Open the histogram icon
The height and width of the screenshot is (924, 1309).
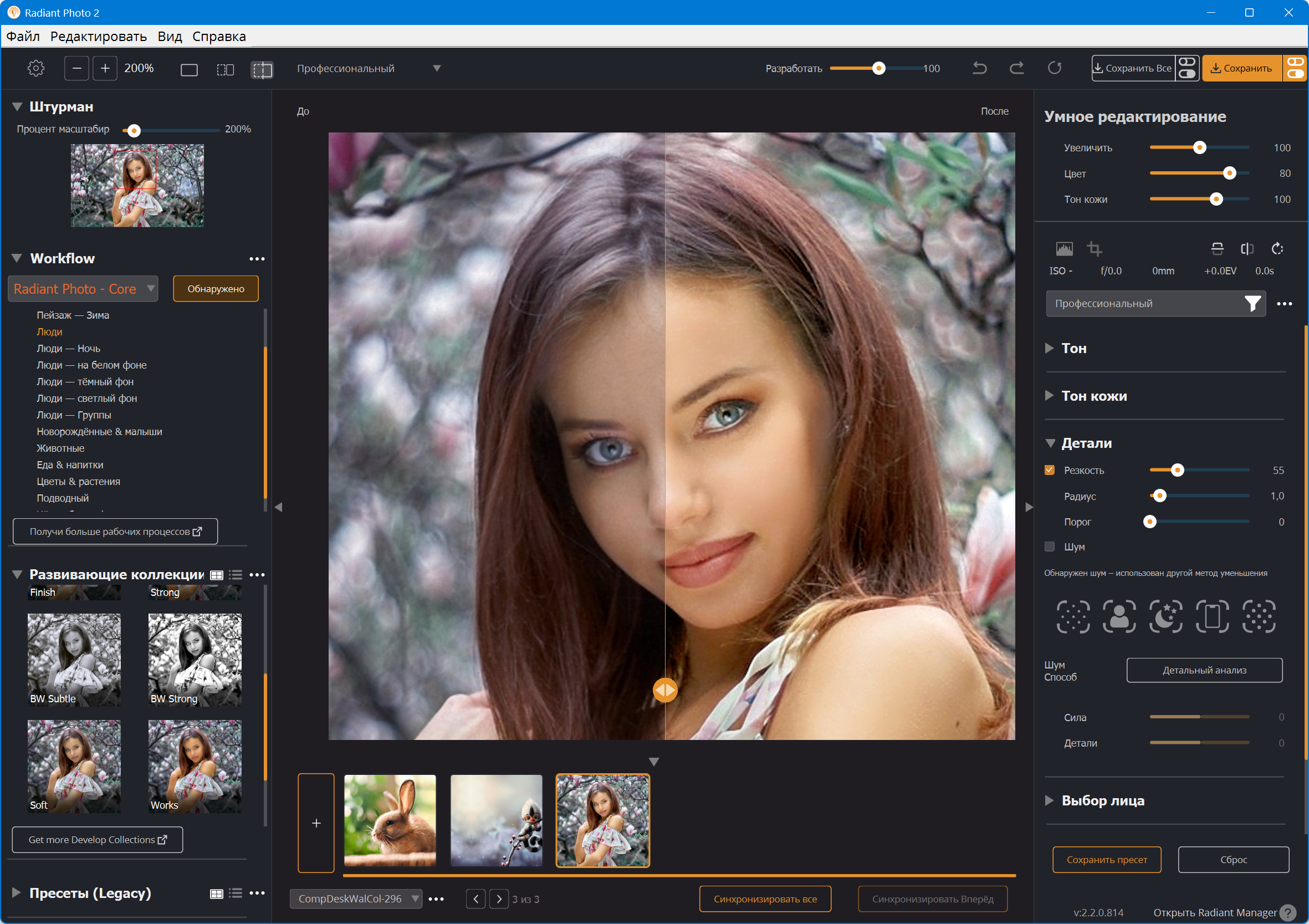(x=1064, y=249)
